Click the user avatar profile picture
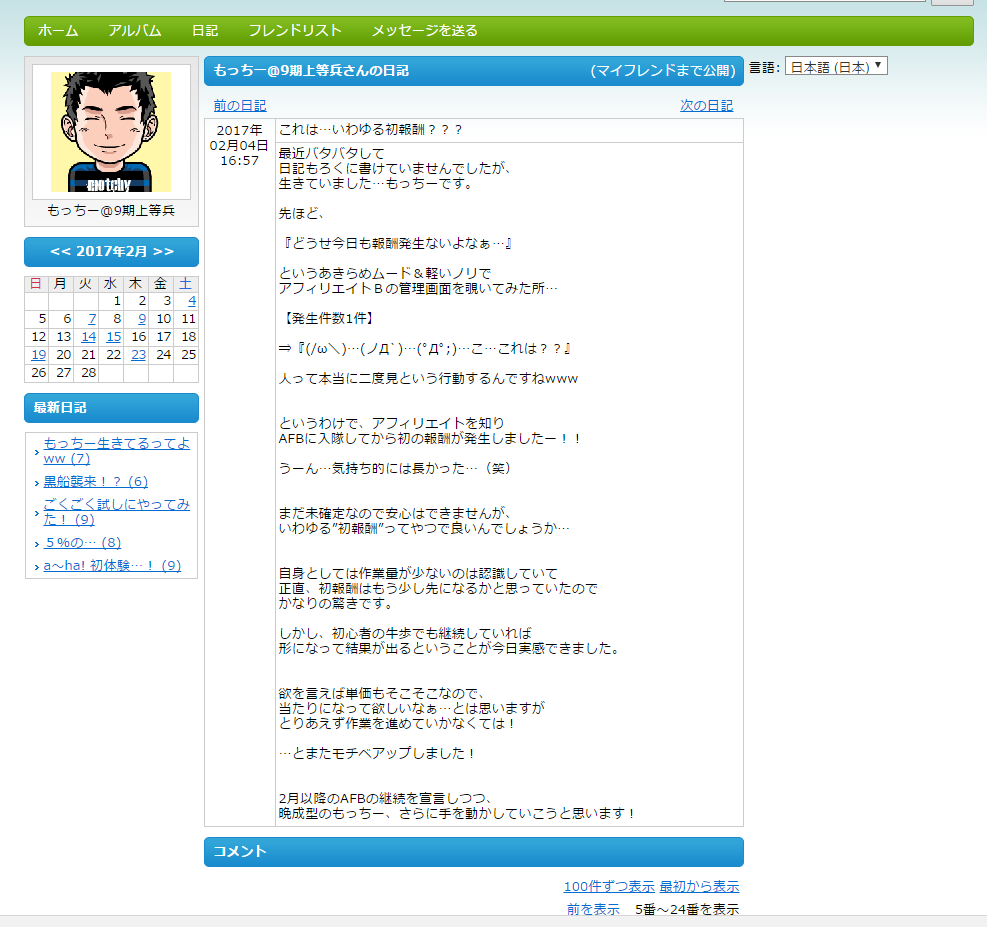The height and width of the screenshot is (927, 987). [x=111, y=131]
